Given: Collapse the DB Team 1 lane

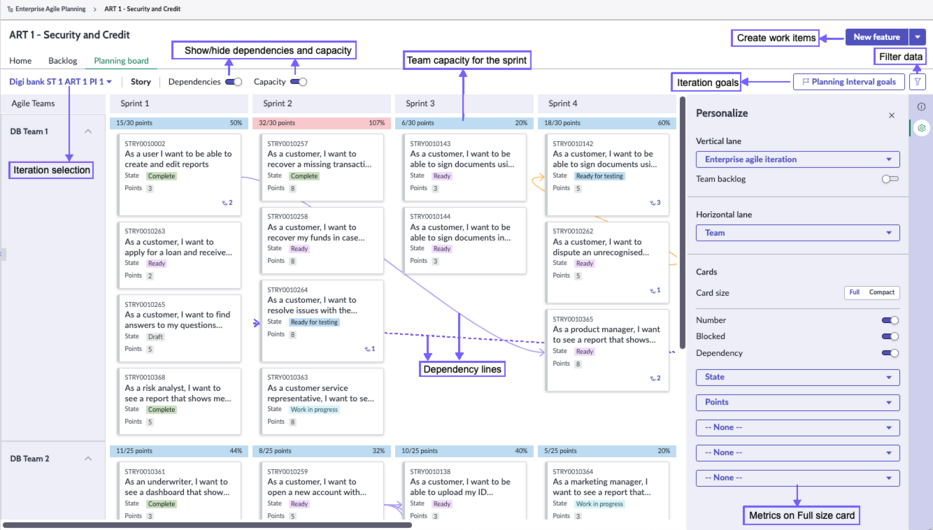Looking at the screenshot, I should (x=88, y=131).
